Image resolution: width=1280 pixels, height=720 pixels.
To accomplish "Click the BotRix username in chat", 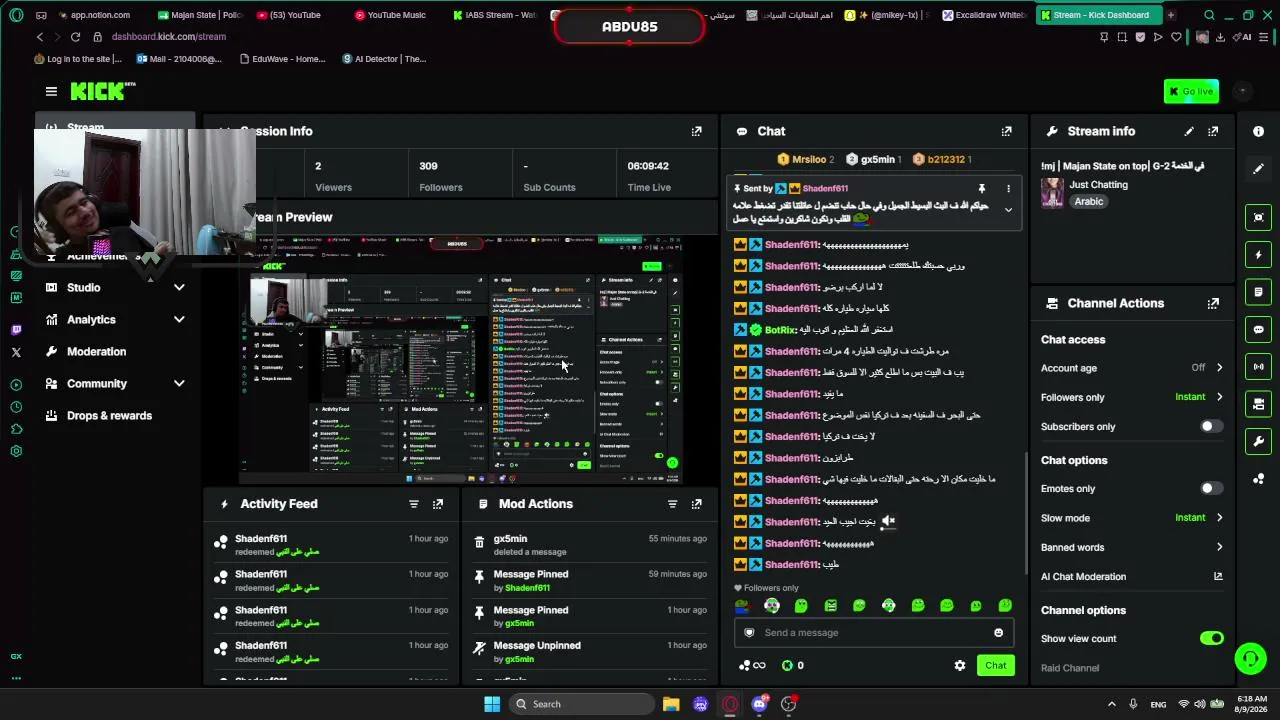I will pyautogui.click(x=780, y=330).
